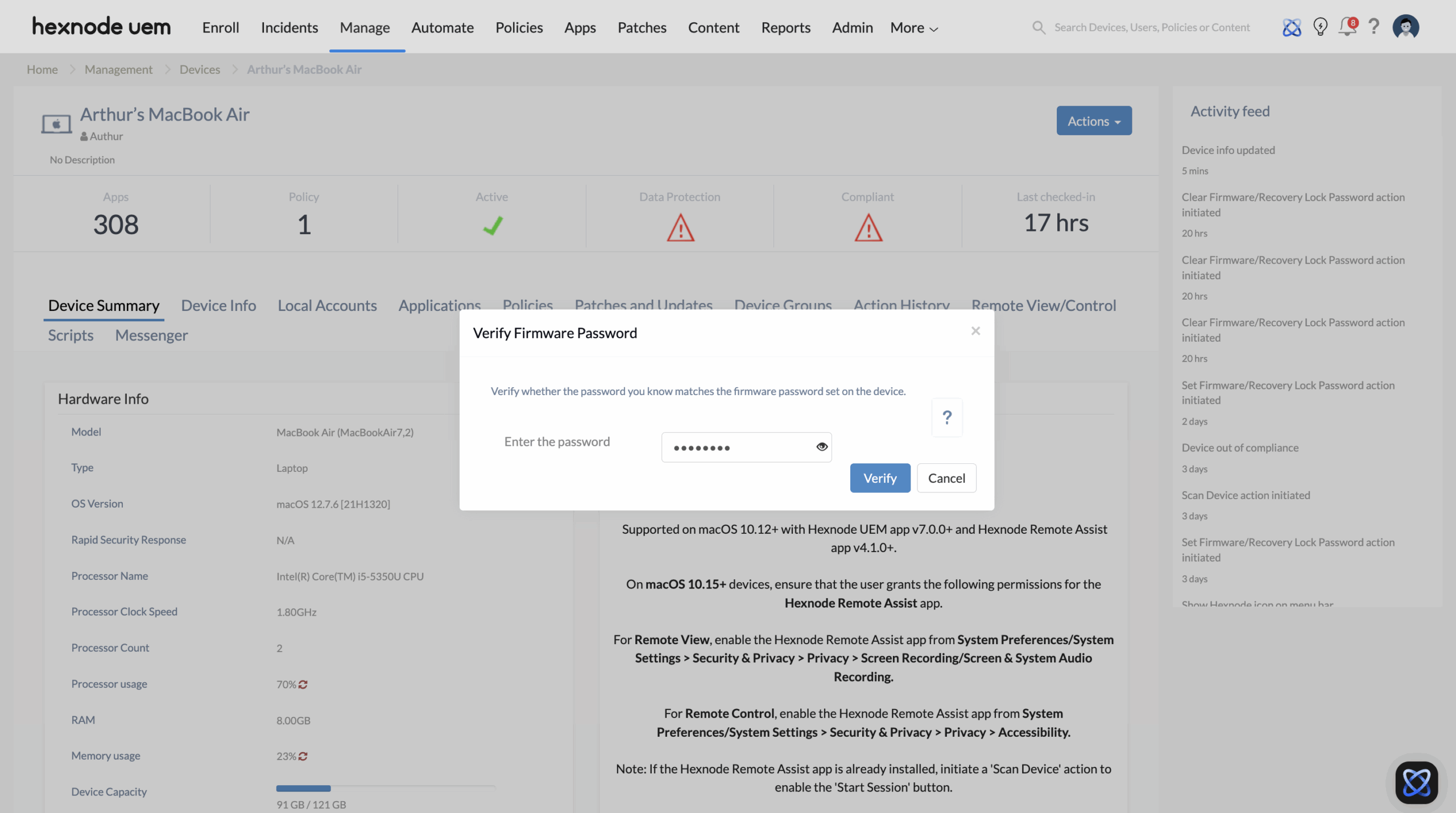Open the Hexnode Genie icon in header
The height and width of the screenshot is (813, 1456).
pyautogui.click(x=1292, y=27)
